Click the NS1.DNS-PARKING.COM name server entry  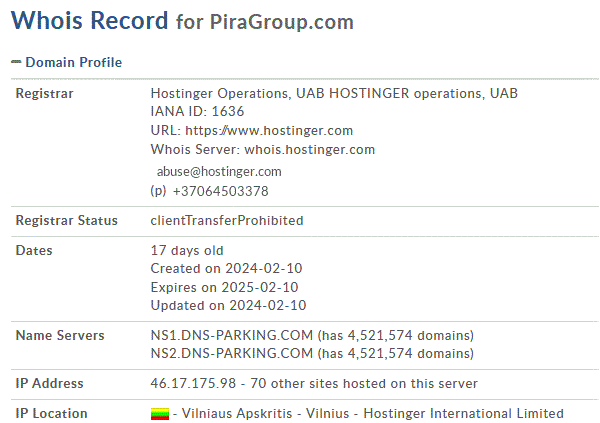click(x=312, y=335)
